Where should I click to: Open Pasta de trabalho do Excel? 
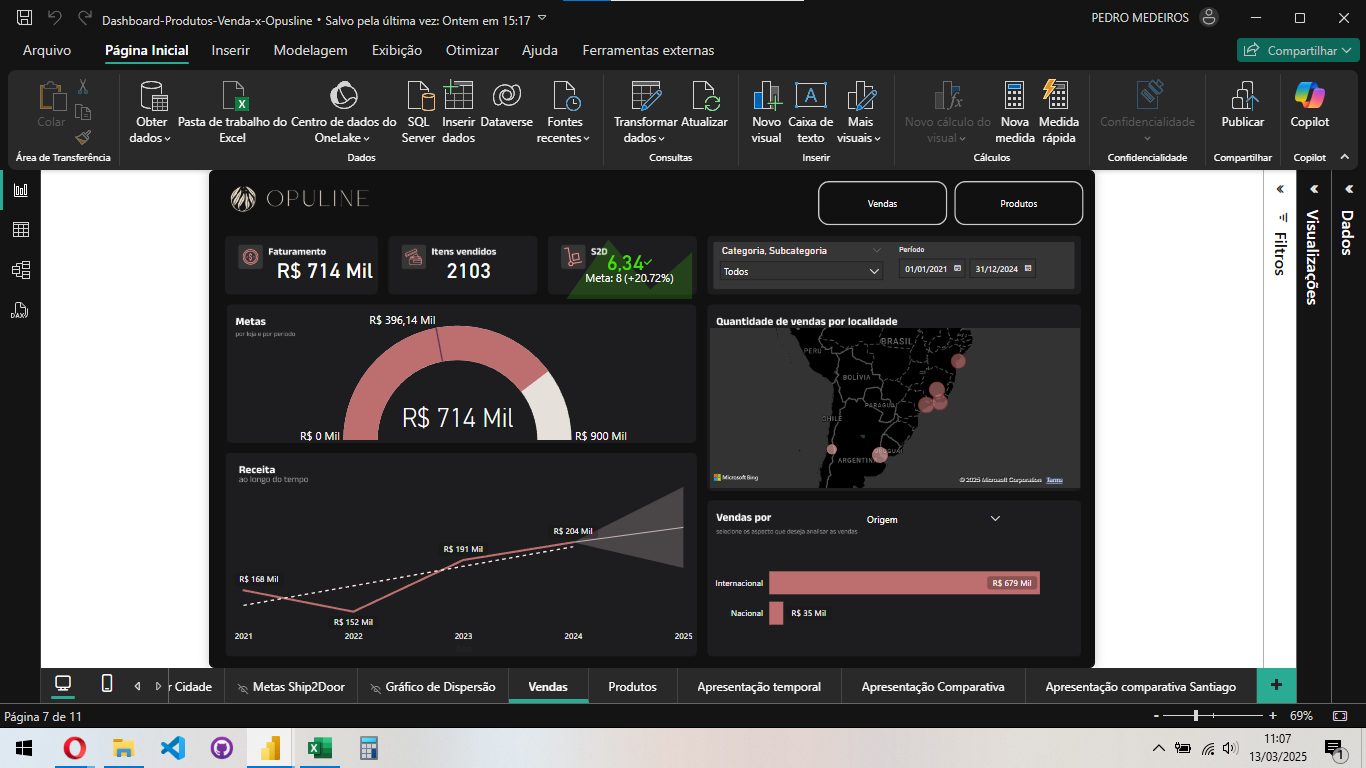[x=232, y=112]
